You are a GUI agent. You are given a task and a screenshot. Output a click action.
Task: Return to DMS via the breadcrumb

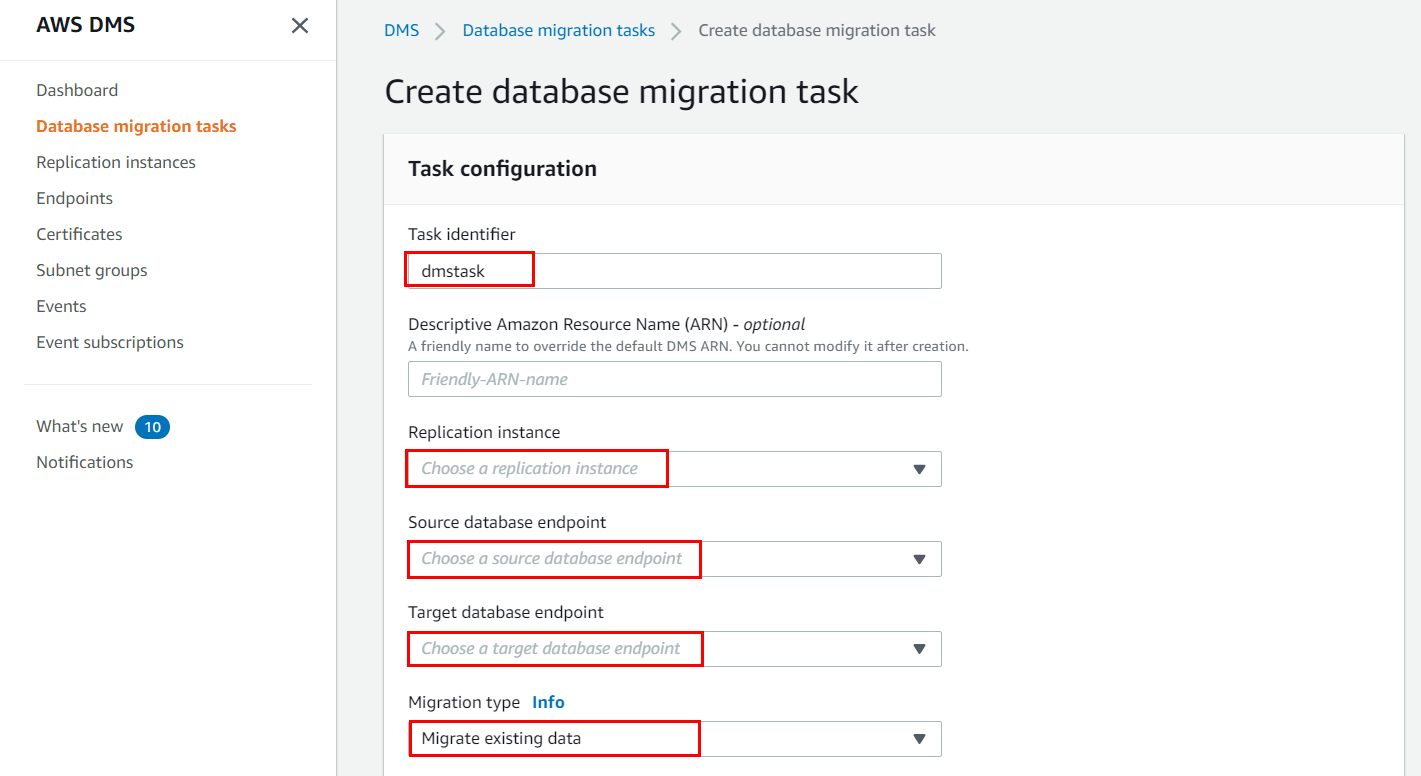coord(402,30)
